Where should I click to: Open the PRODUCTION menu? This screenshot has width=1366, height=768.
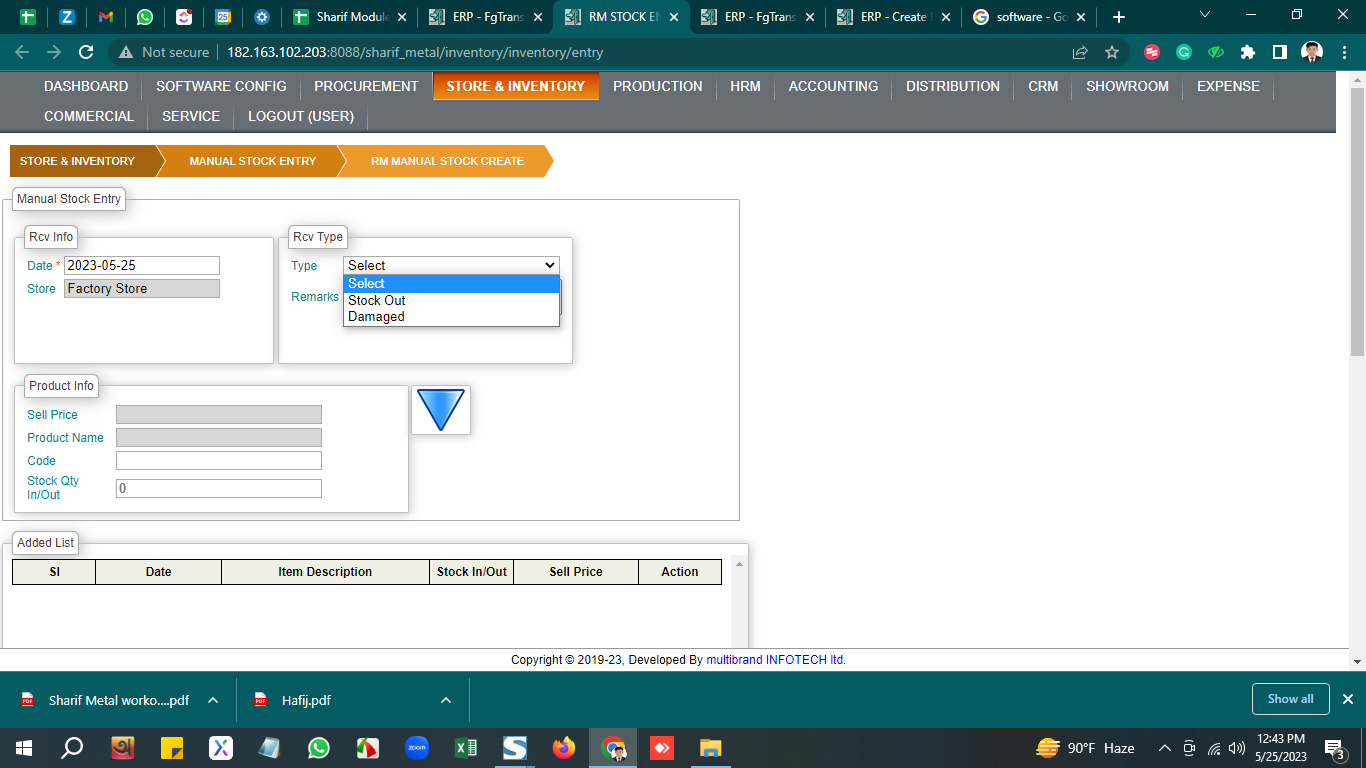(x=658, y=86)
